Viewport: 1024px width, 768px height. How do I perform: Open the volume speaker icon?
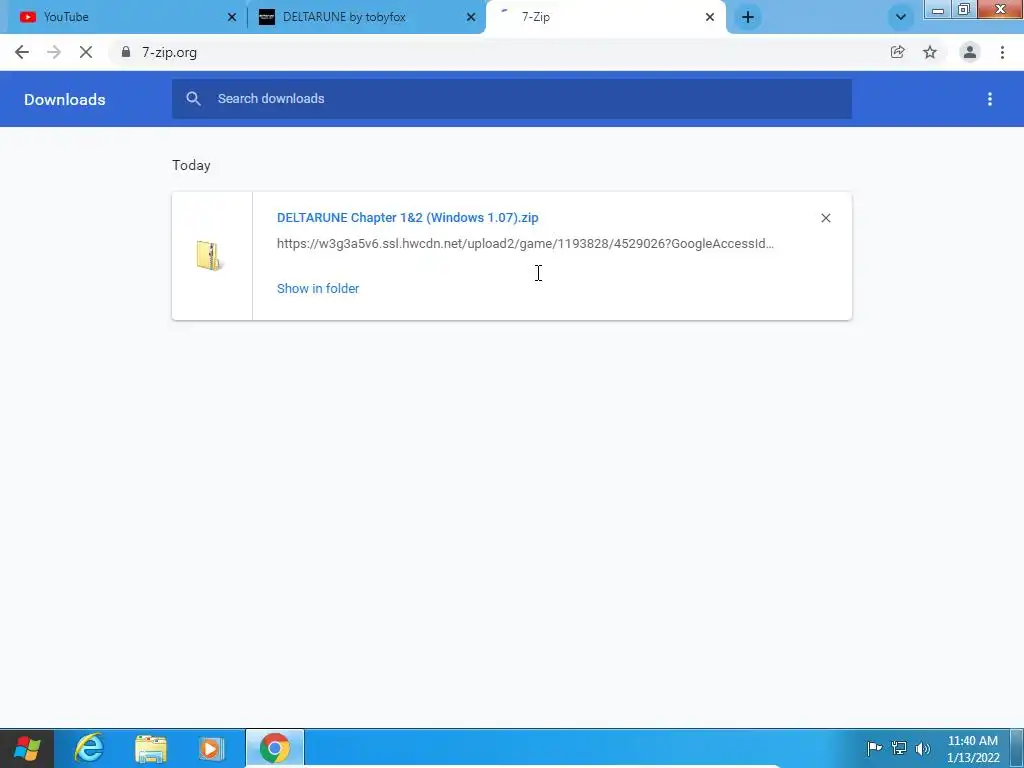tap(923, 748)
